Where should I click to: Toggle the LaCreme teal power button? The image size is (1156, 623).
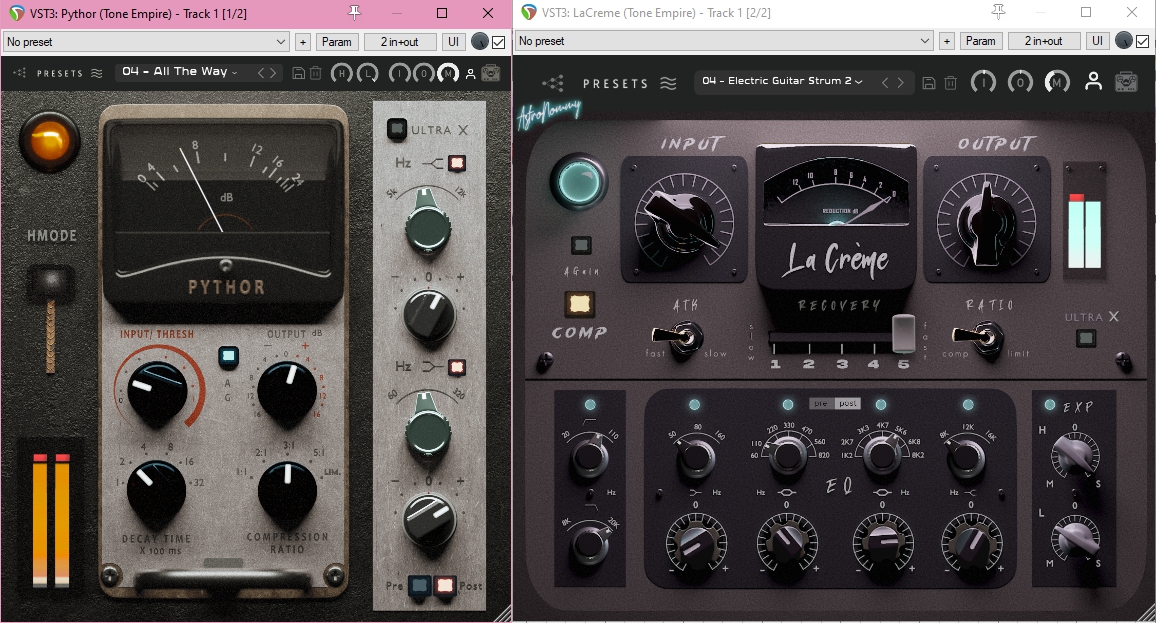(x=579, y=181)
